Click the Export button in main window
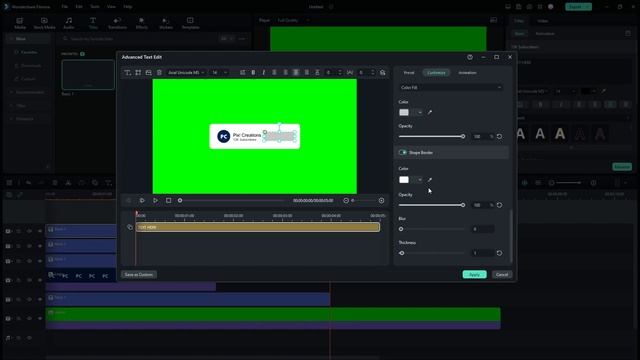The height and width of the screenshot is (360, 640). (578, 7)
